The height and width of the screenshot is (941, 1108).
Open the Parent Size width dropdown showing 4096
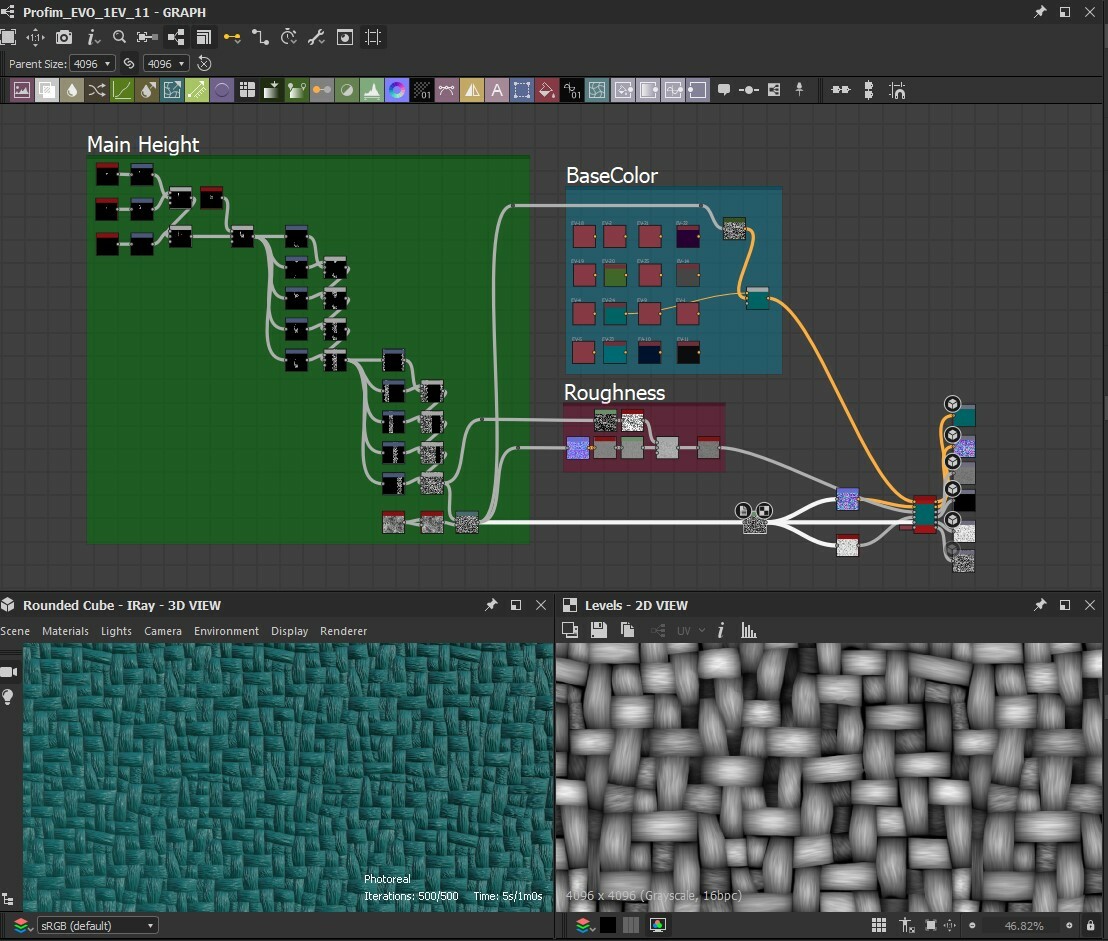point(92,63)
